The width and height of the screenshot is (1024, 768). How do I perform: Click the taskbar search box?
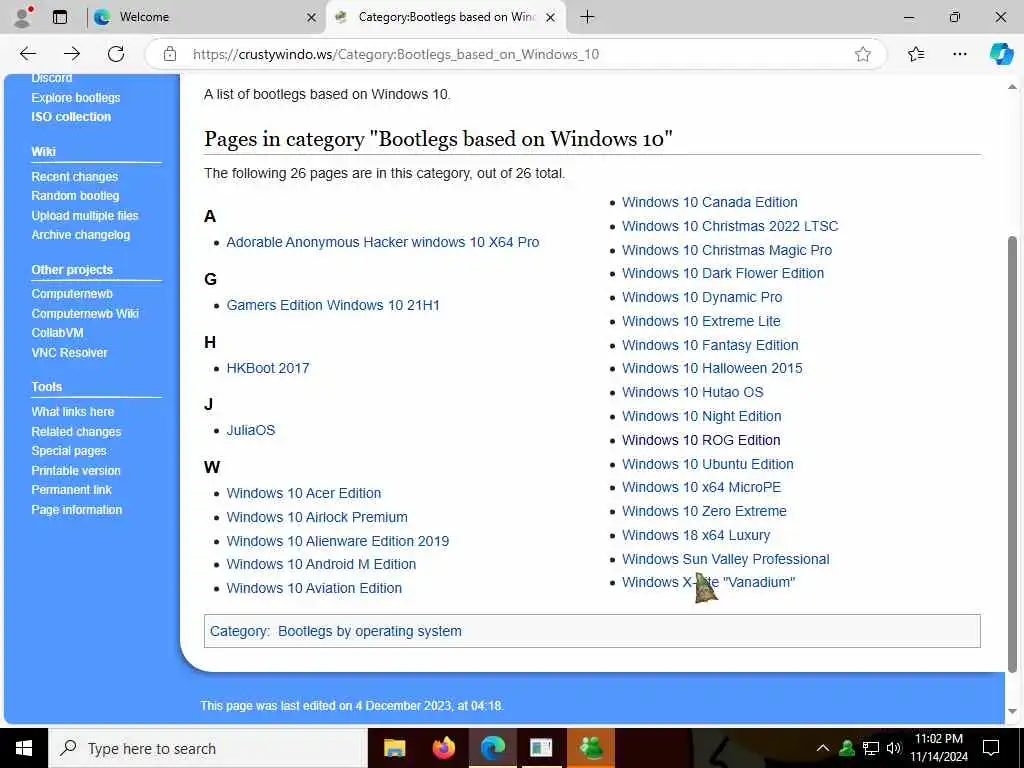[208, 748]
